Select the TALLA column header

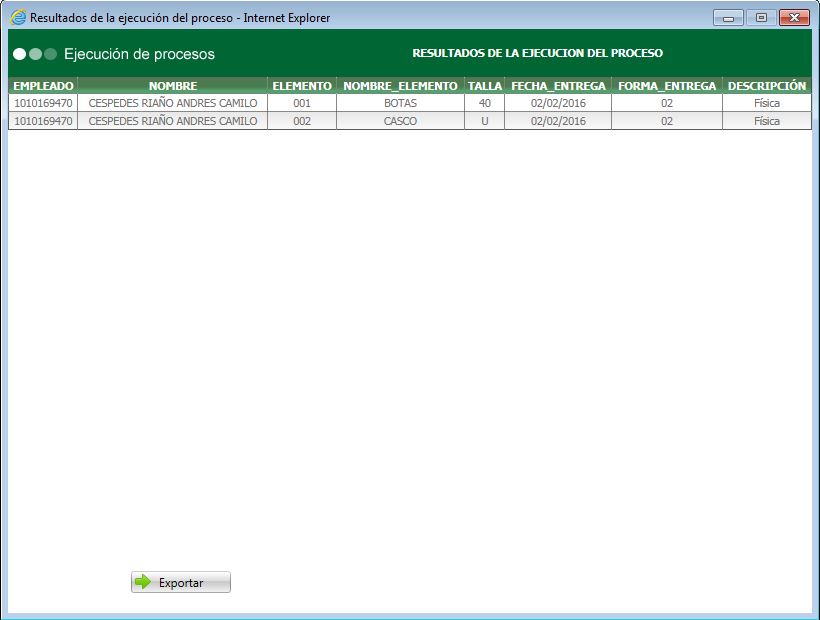[x=485, y=86]
